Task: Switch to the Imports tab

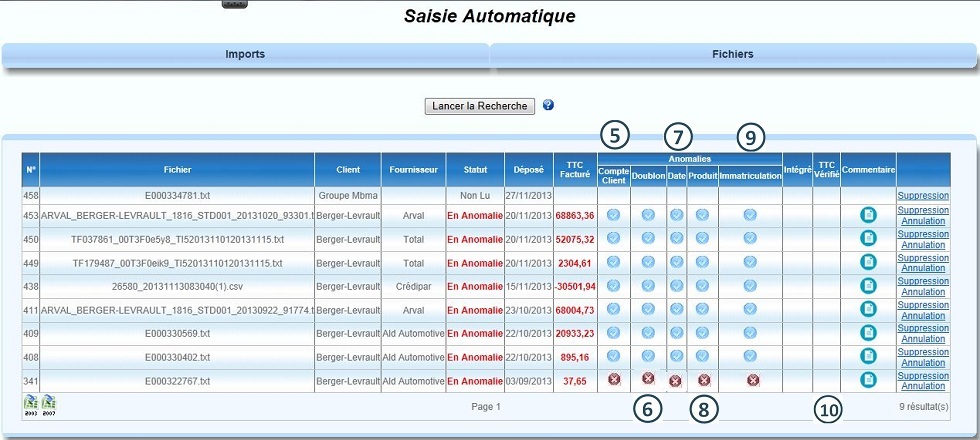Action: (245, 54)
